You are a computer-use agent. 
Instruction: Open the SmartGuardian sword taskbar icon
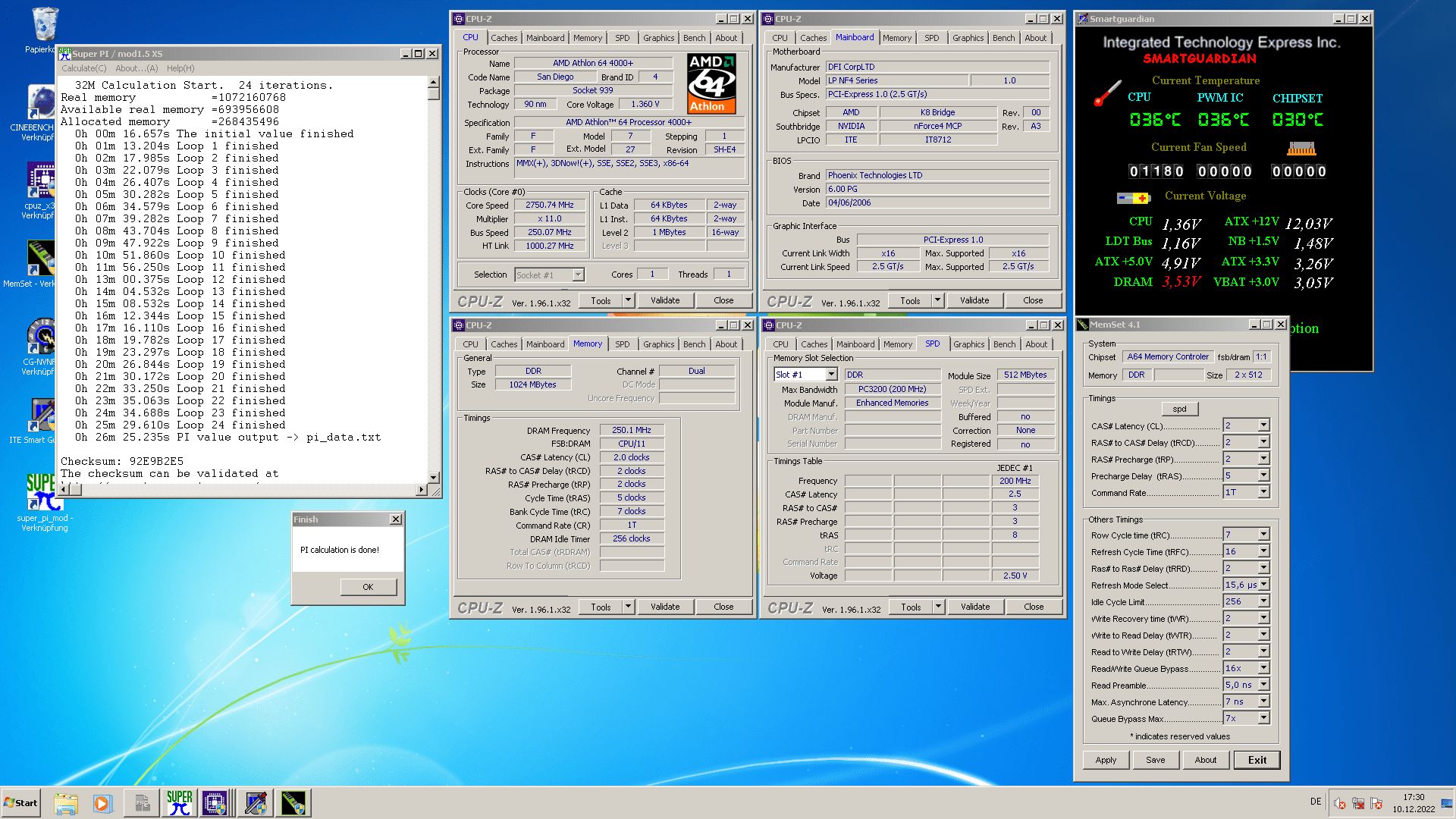[256, 803]
